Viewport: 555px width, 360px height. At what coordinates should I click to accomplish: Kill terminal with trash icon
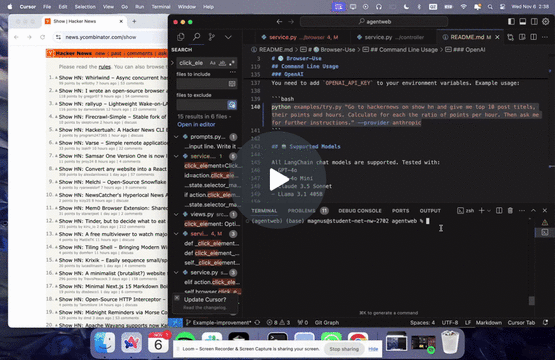[x=510, y=211]
